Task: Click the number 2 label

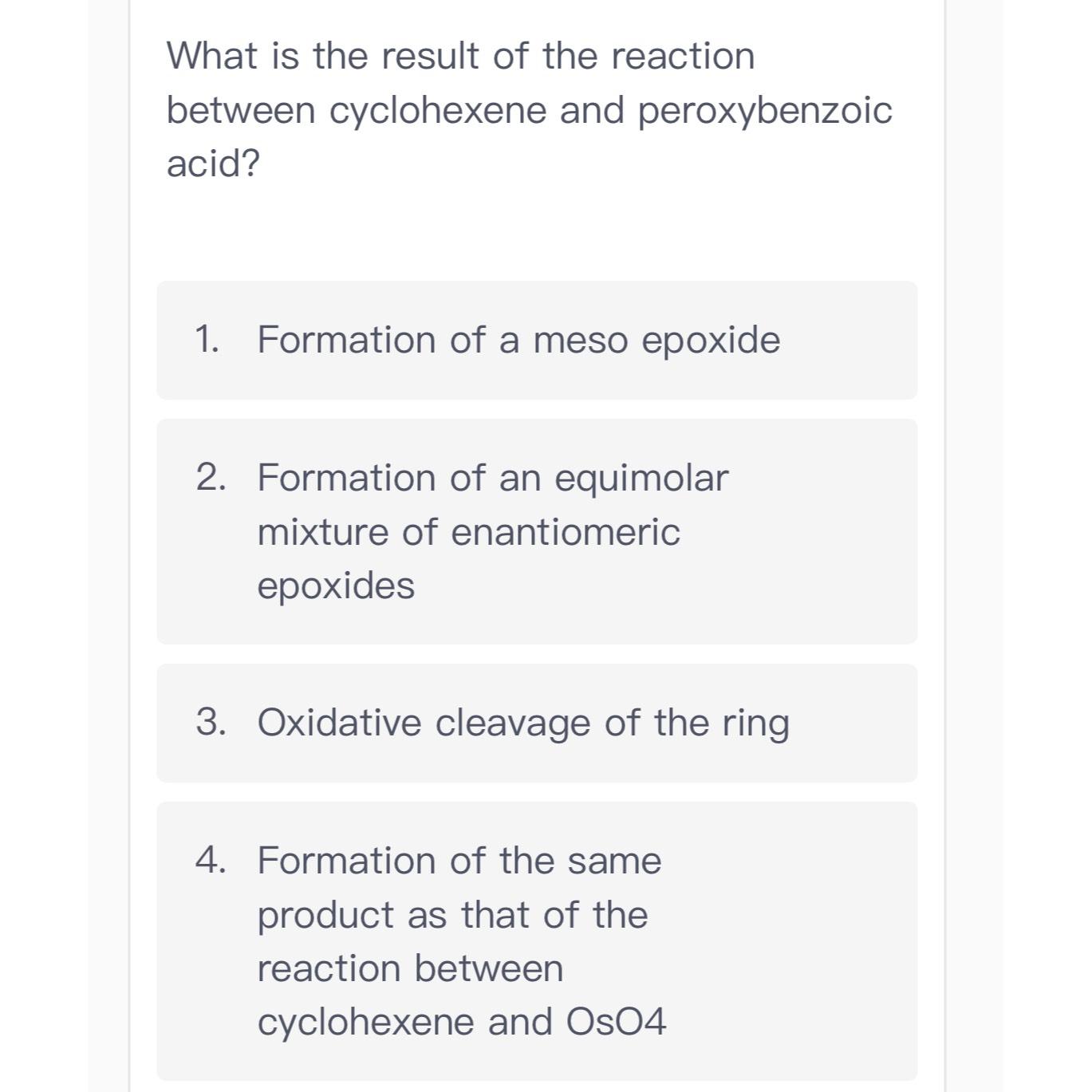Action: point(209,477)
